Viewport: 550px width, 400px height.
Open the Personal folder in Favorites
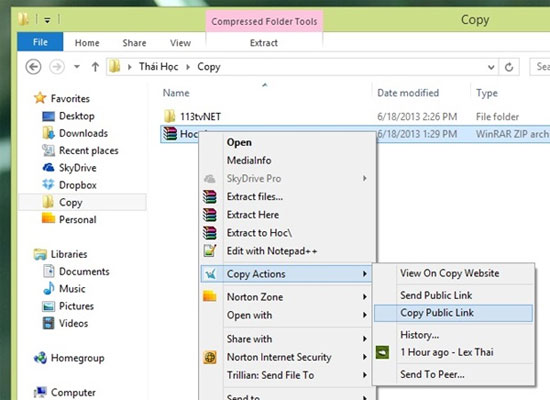(x=78, y=220)
